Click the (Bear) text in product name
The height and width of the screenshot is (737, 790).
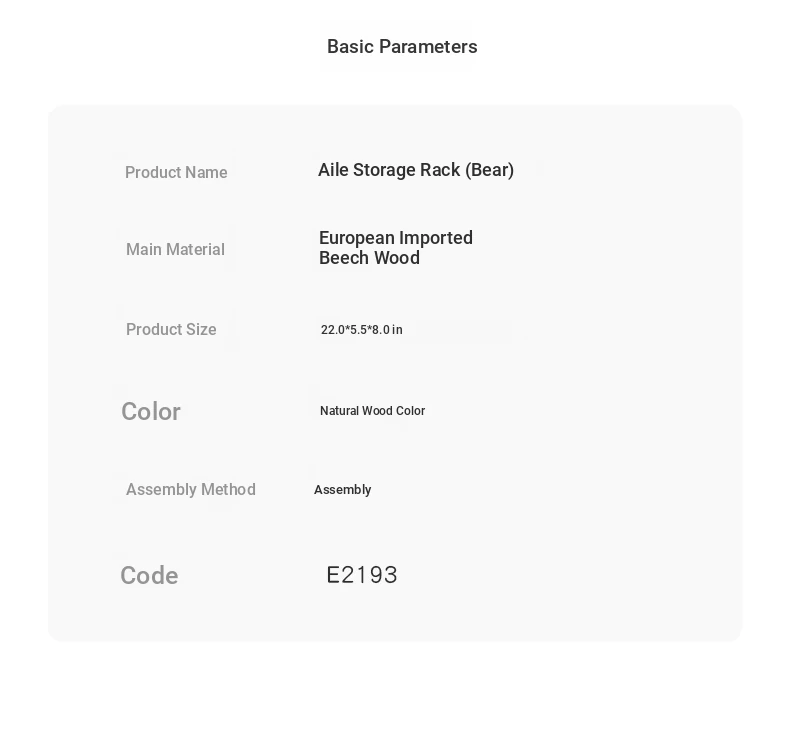pos(489,170)
